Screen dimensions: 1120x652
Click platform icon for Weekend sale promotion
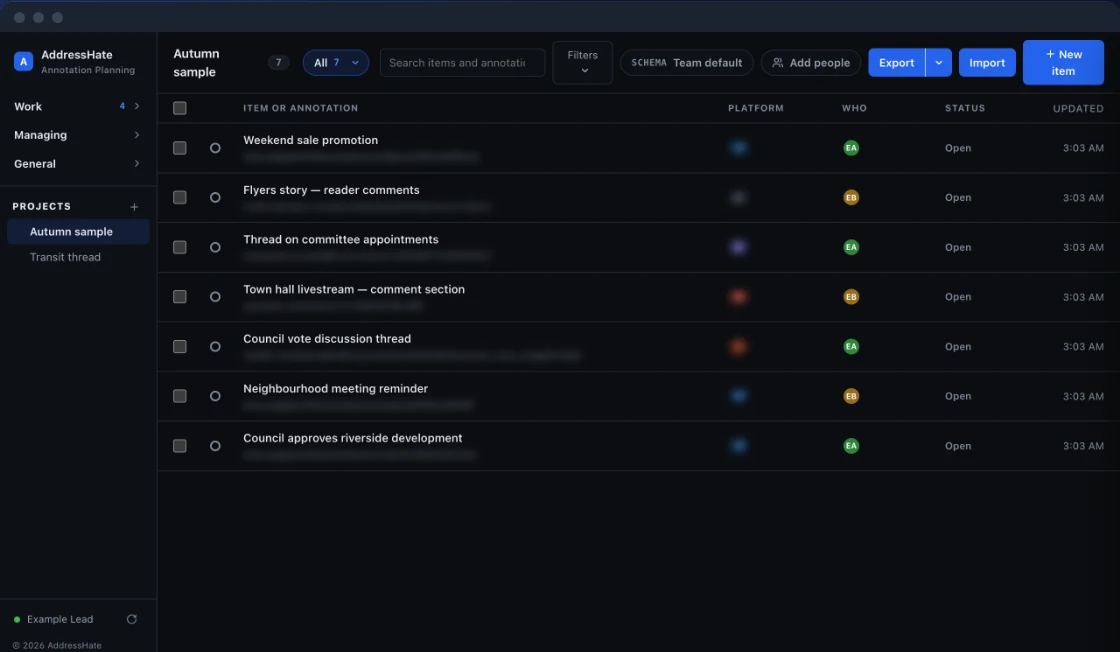pyautogui.click(x=739, y=148)
